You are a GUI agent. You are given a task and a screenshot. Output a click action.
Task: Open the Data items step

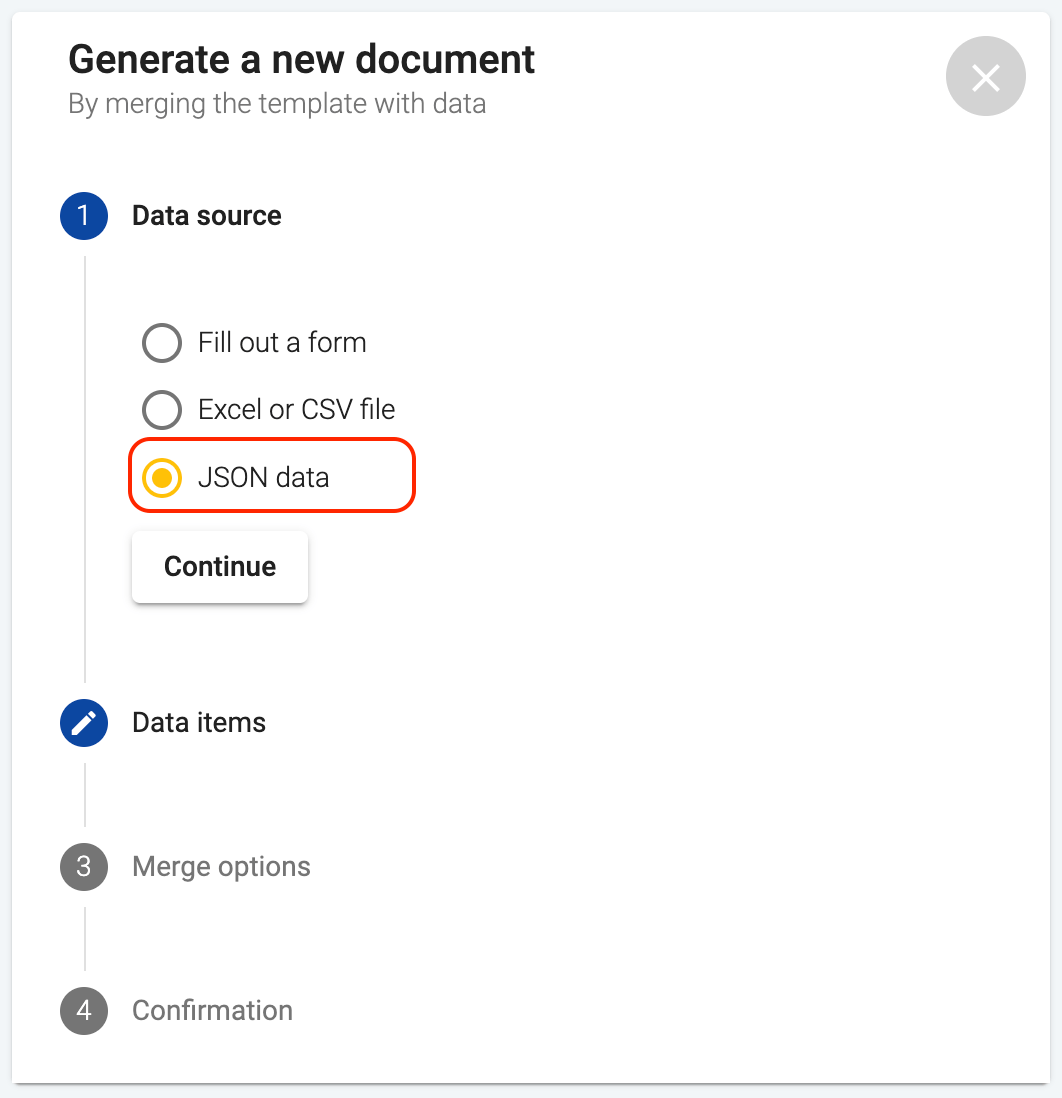coord(198,722)
